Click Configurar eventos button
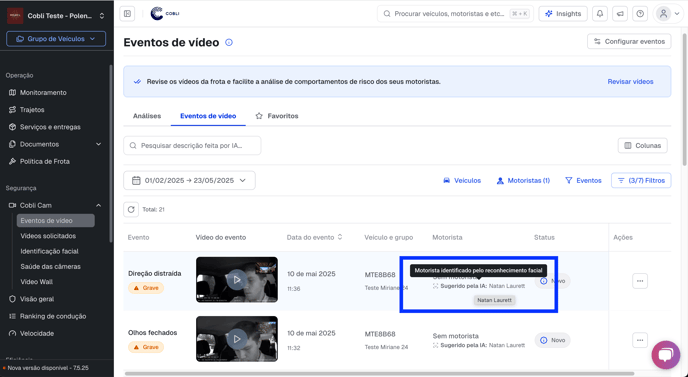The height and width of the screenshot is (377, 688). (629, 41)
